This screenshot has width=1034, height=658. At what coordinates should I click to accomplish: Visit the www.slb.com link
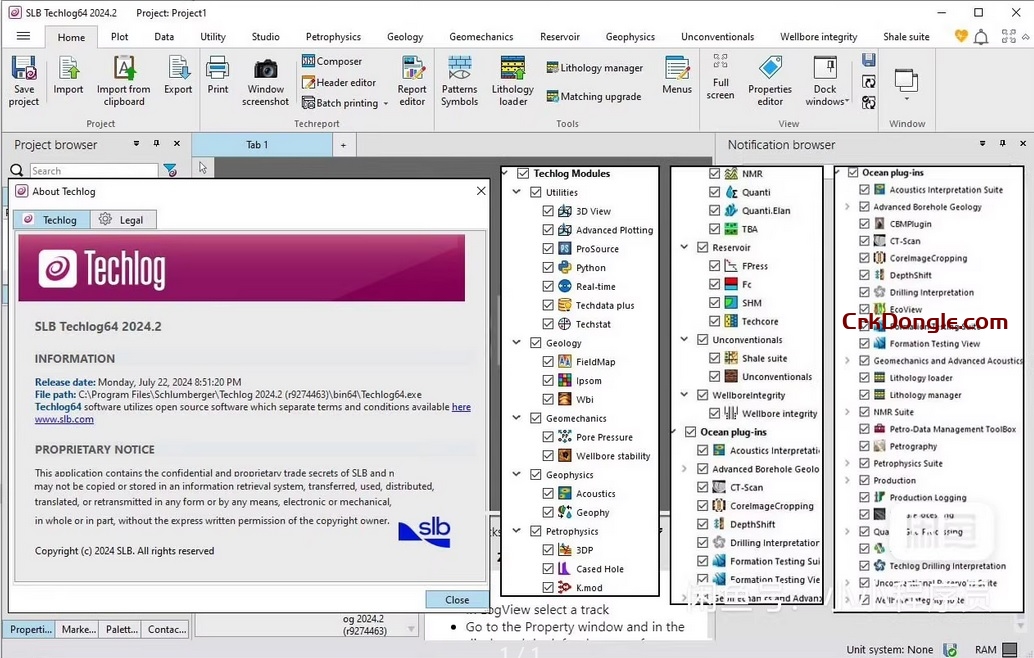pyautogui.click(x=64, y=420)
